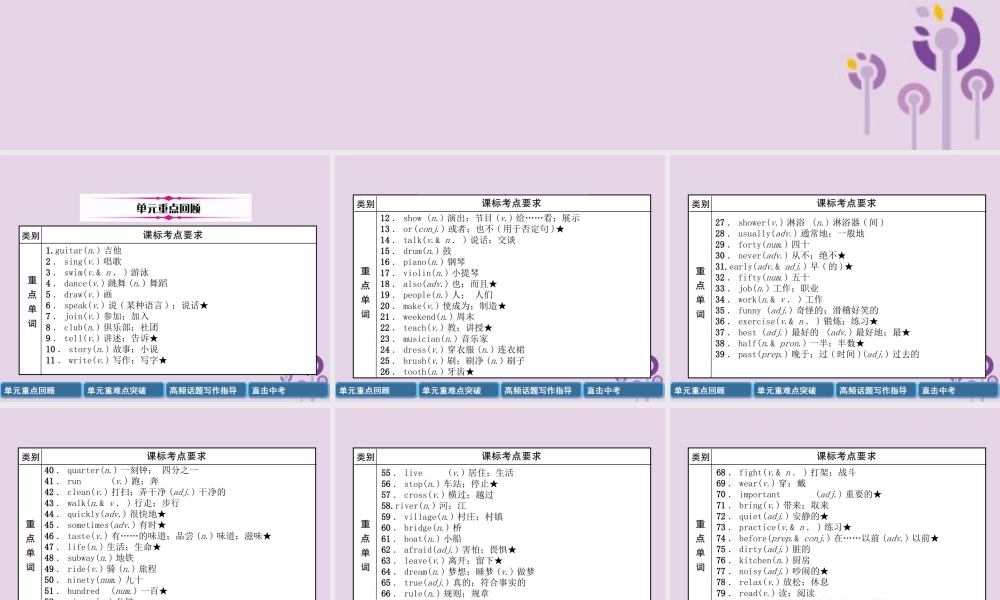This screenshot has width=1000, height=600.
Task: Click 高频话题写作指导 button on the shower slide
Action: pos(876,390)
